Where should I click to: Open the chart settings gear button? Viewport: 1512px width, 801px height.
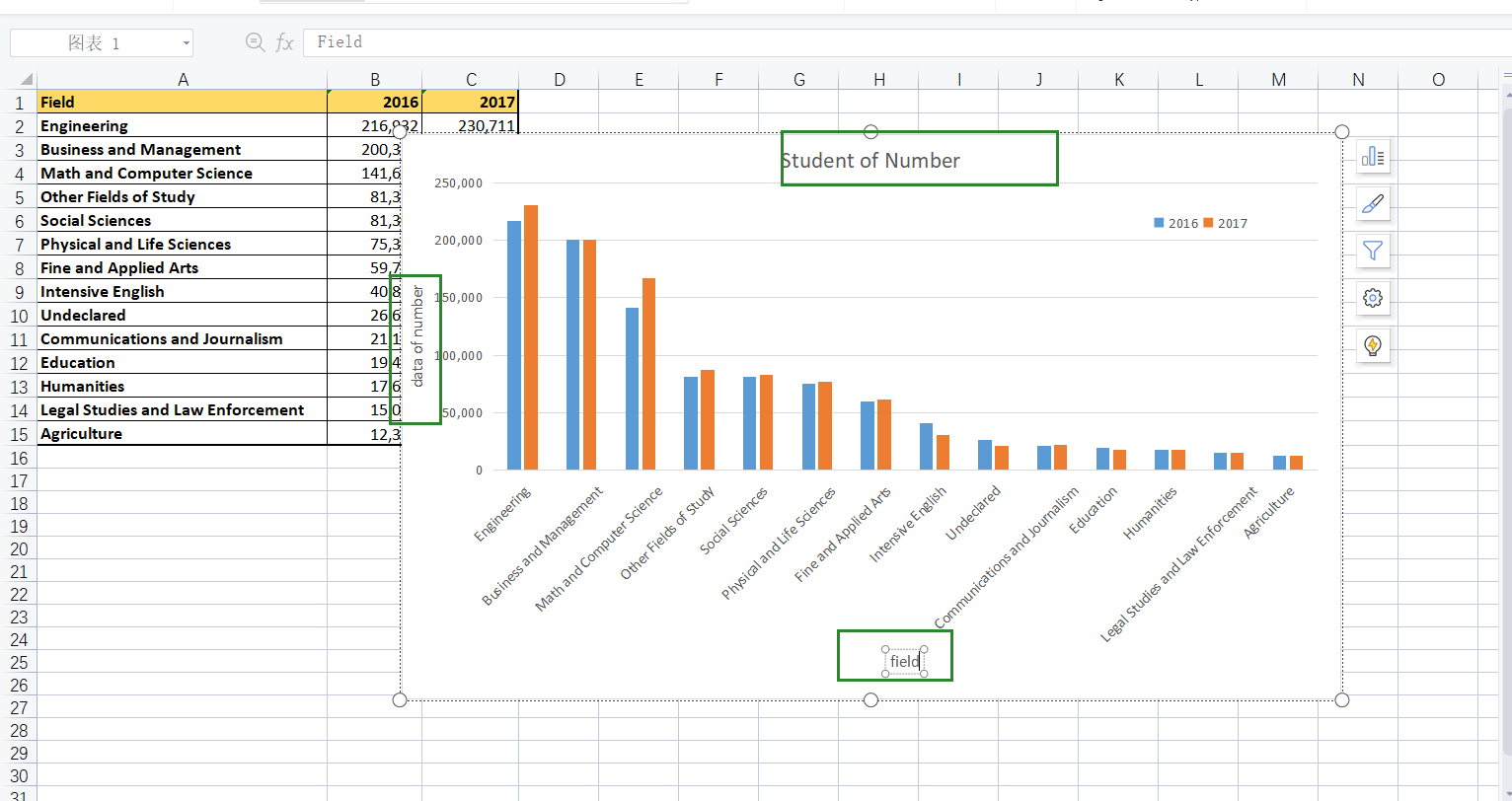1373,298
